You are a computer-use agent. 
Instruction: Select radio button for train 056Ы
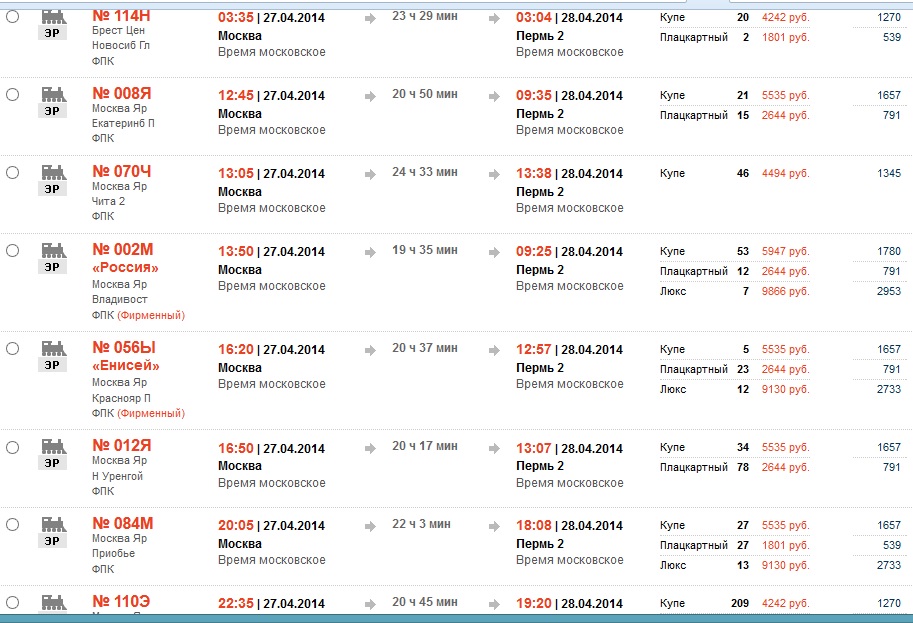[x=13, y=349]
